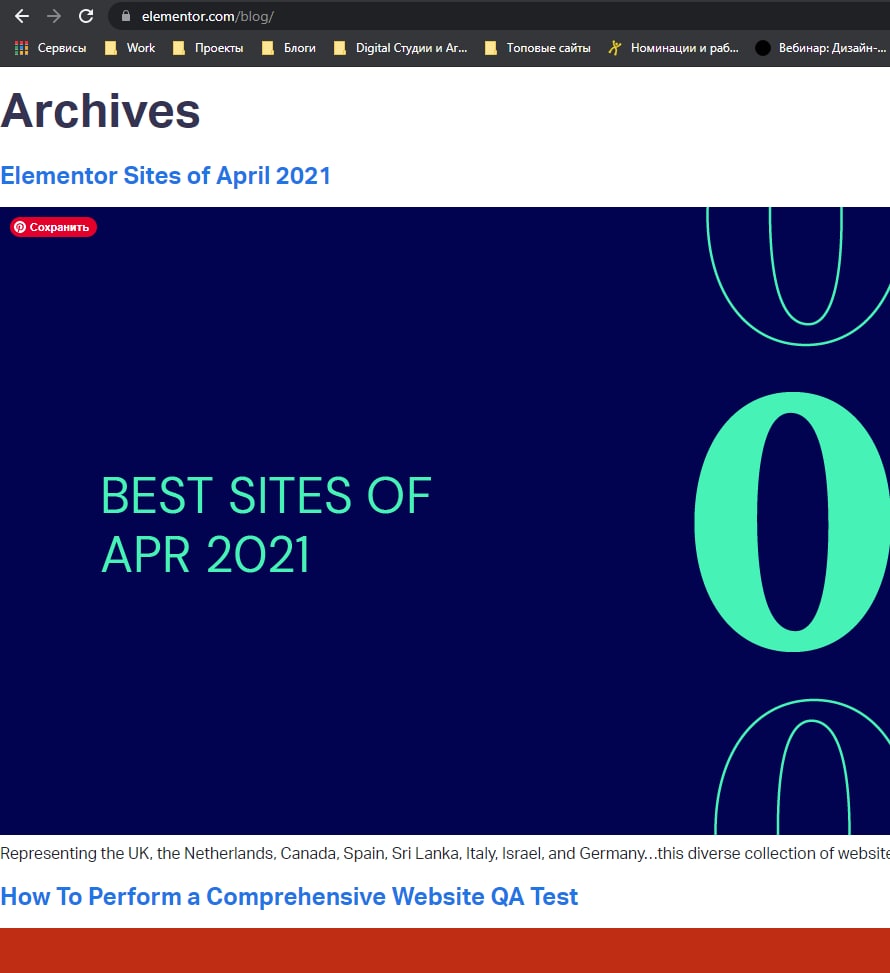Click the Best Sites of Apr 2021 image
Viewport: 890px width, 973px height.
445,521
